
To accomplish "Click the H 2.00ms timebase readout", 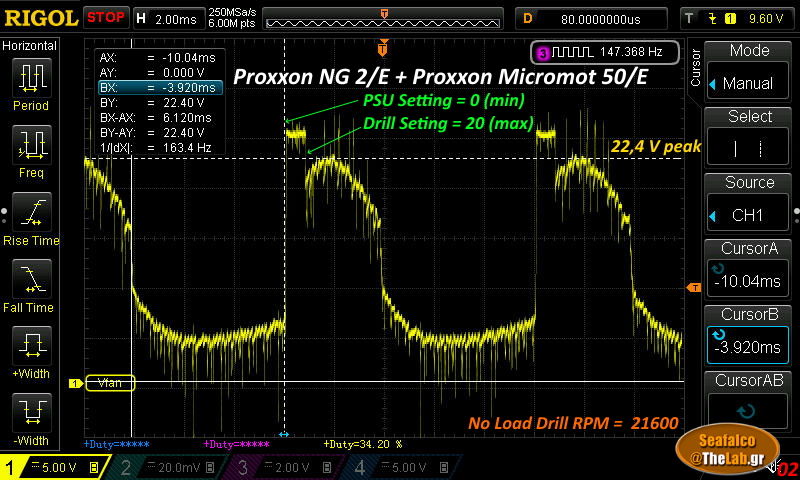I will (167, 19).
